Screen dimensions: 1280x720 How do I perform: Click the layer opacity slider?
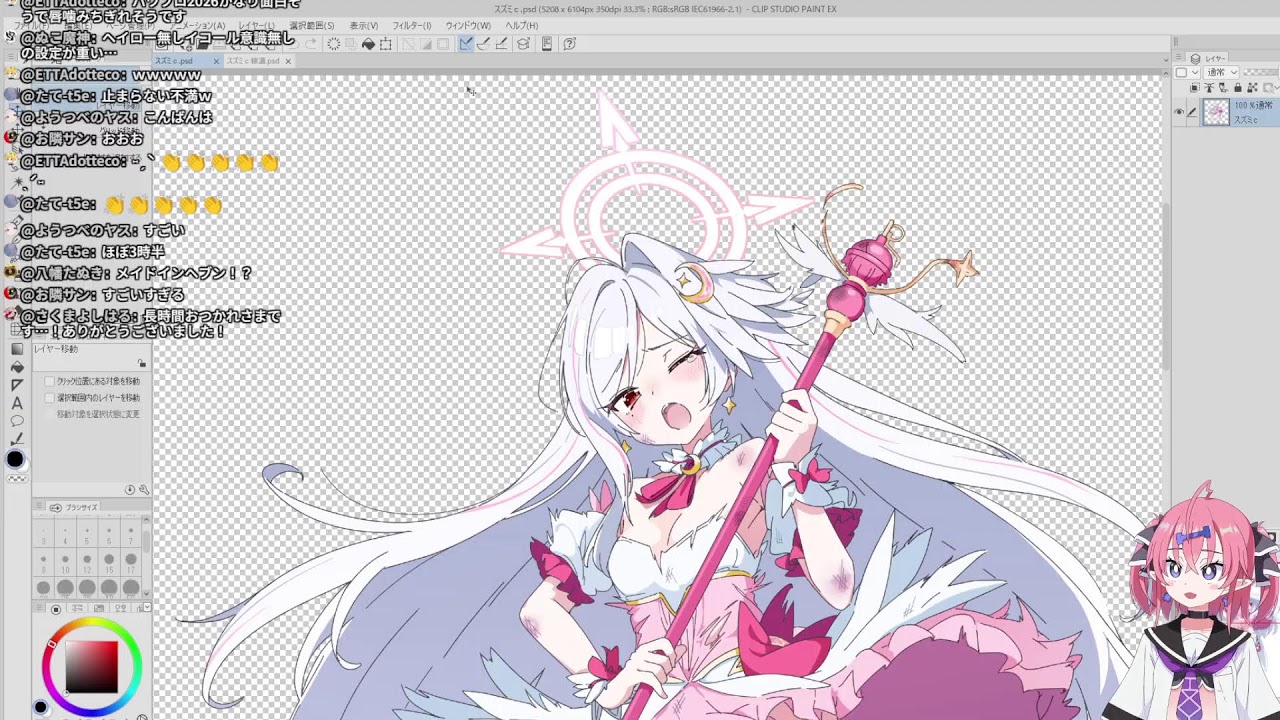(x=1261, y=72)
